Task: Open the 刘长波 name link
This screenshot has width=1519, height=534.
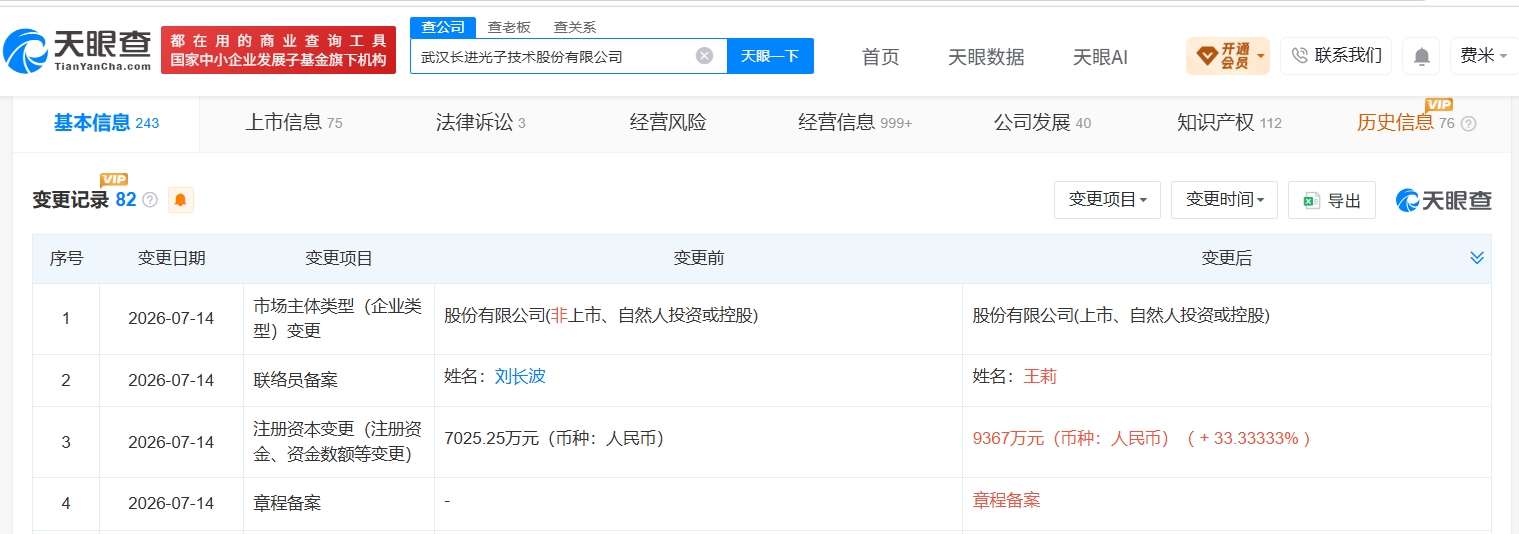Action: point(520,377)
